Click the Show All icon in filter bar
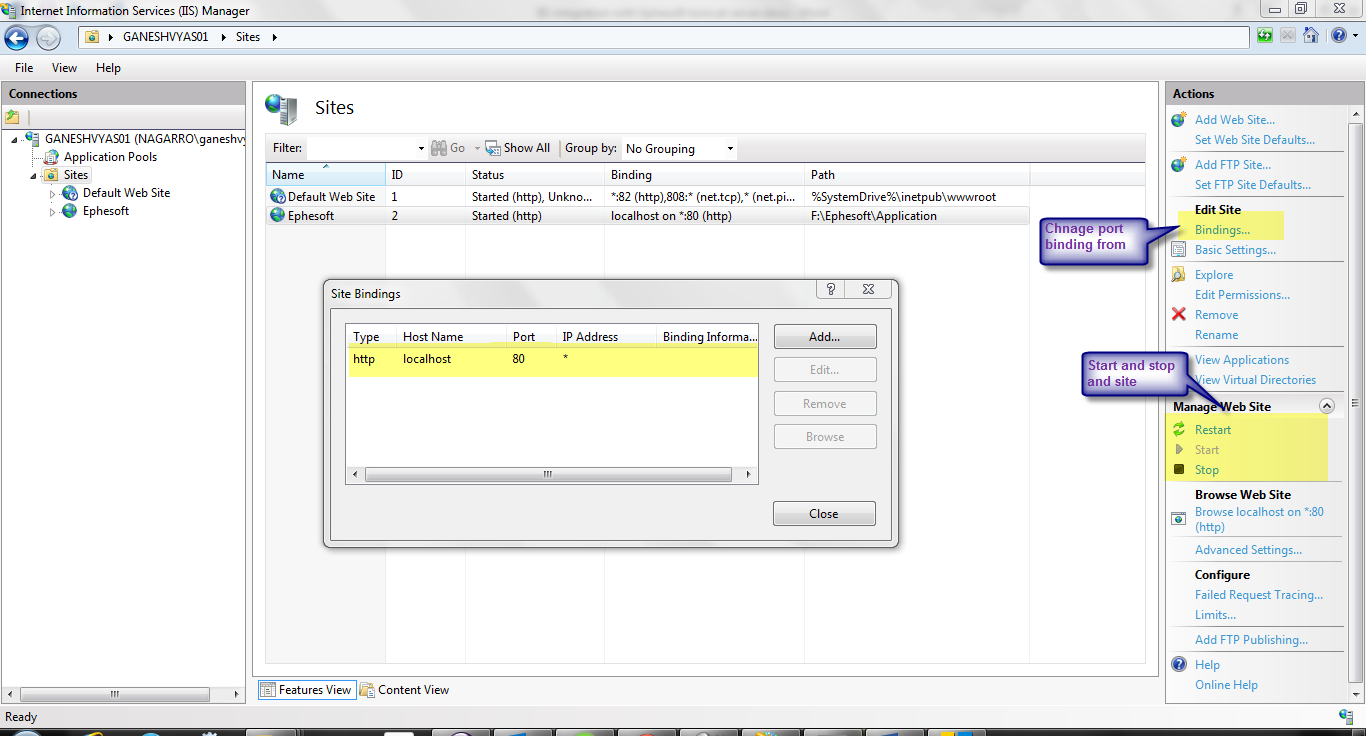Screen dimensions: 1366x736 tap(493, 148)
